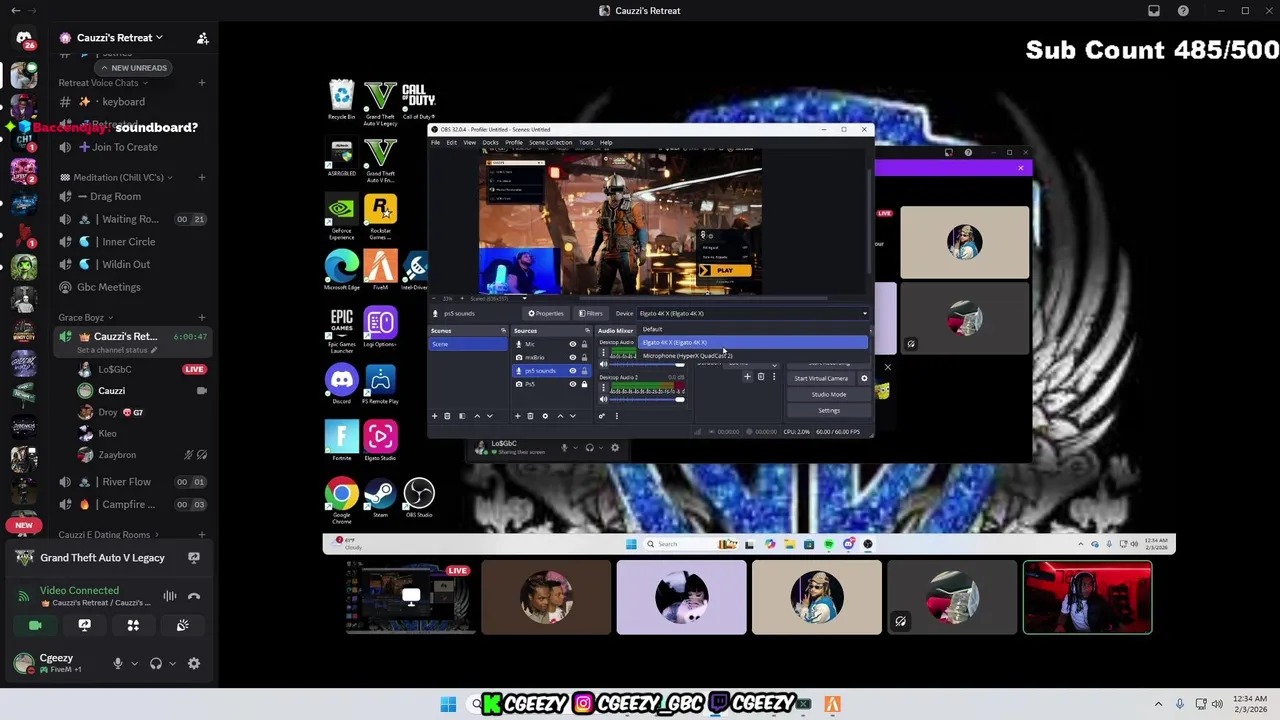Open the microphone input options arrow
This screenshot has width=1280, height=720.
click(x=134, y=663)
